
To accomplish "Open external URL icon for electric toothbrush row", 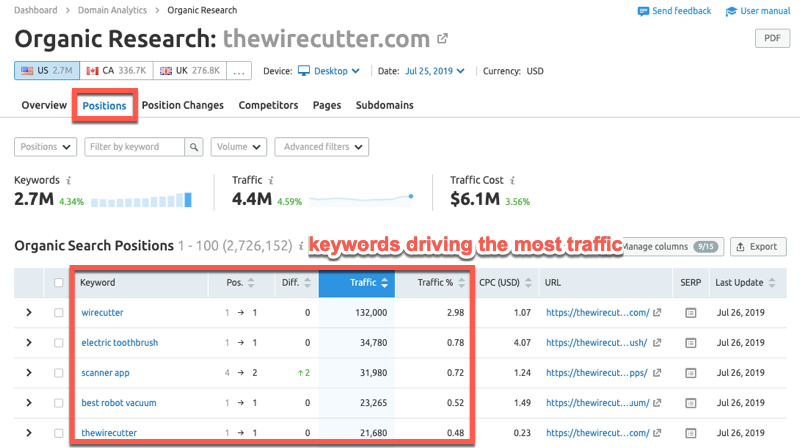I will pyautogui.click(x=656, y=343).
